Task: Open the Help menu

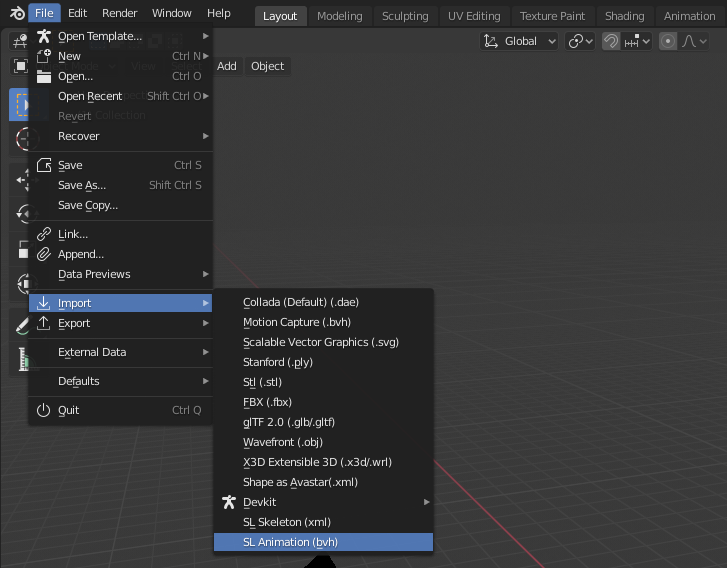Action: [218, 13]
